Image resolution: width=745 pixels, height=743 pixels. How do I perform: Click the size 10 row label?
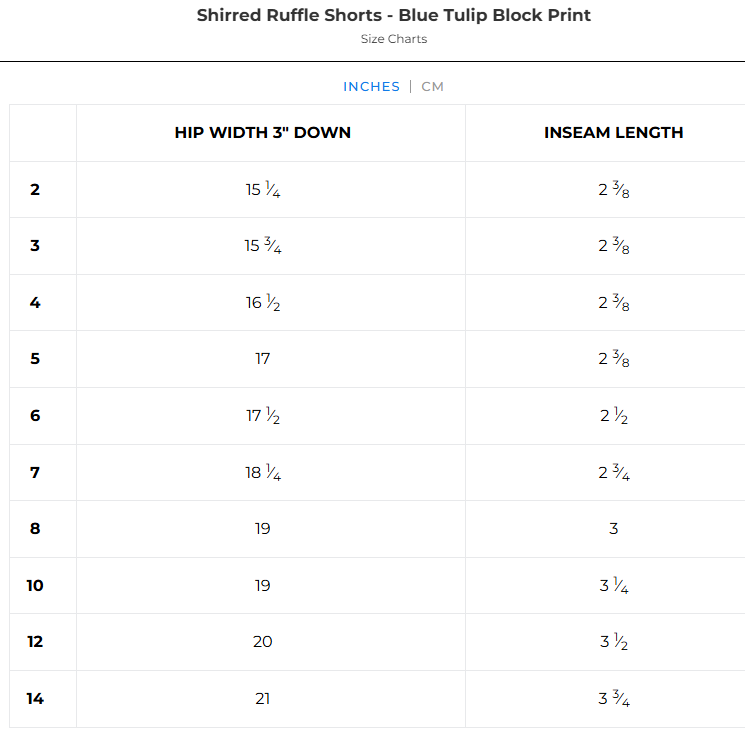35,585
